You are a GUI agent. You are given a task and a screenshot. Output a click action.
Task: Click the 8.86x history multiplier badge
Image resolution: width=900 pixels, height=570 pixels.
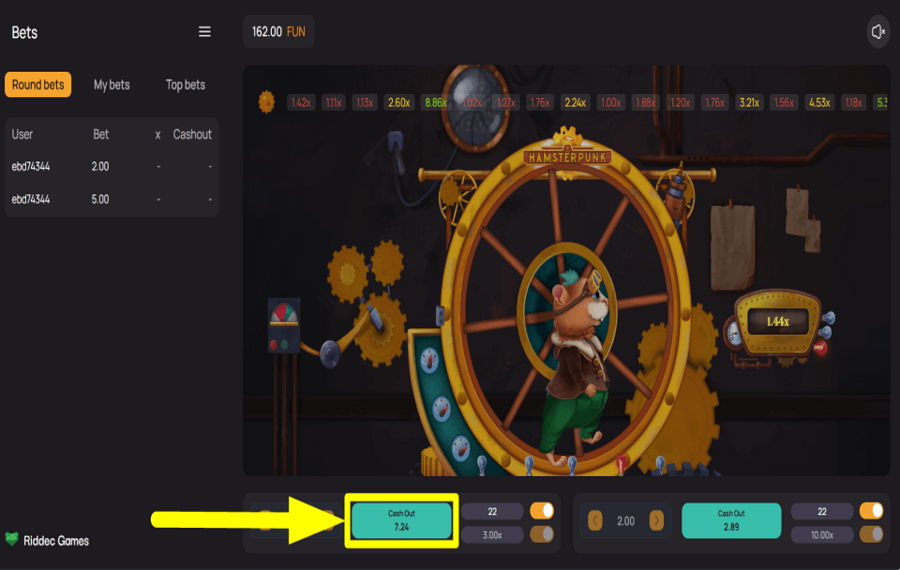(435, 102)
